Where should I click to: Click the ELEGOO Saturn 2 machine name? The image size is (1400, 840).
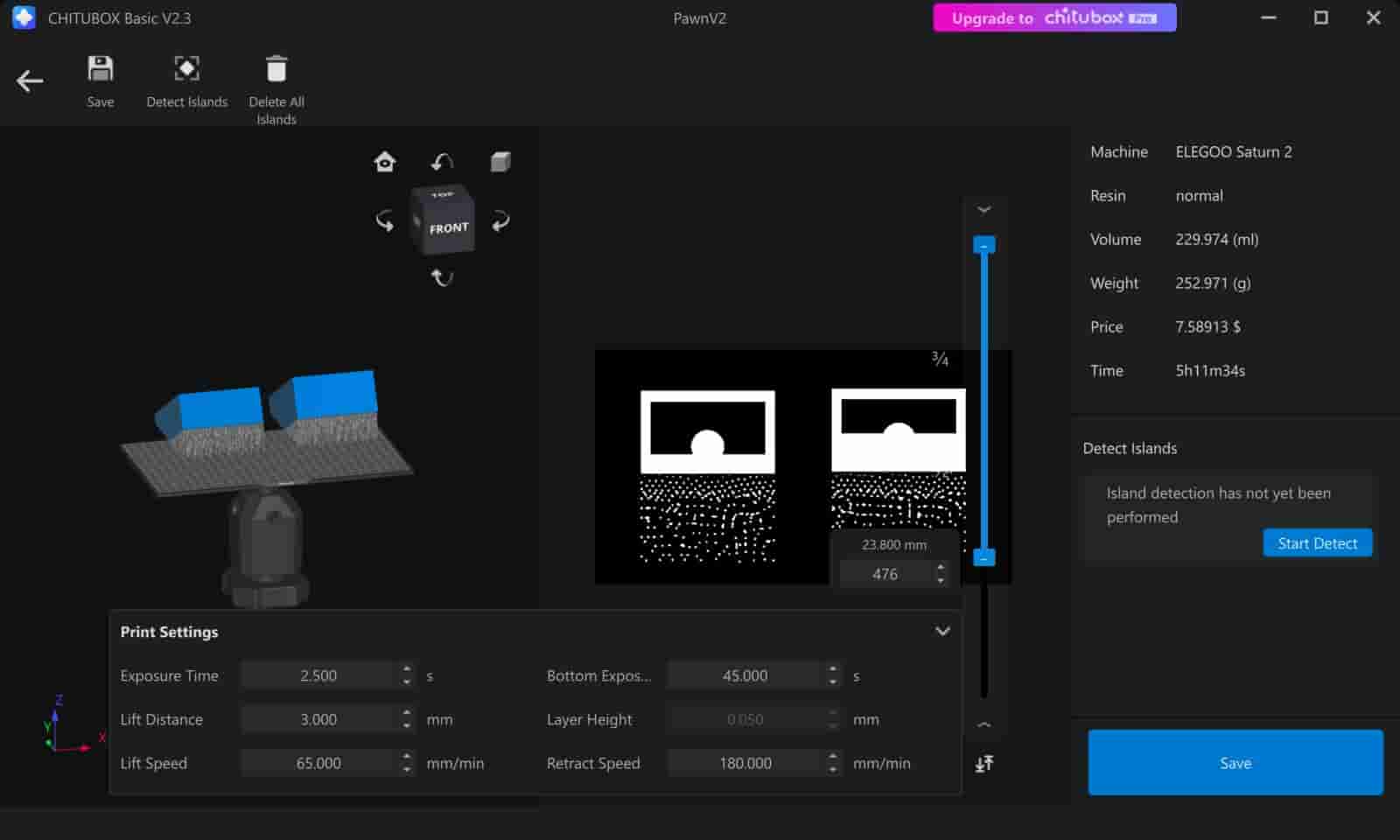1233,151
